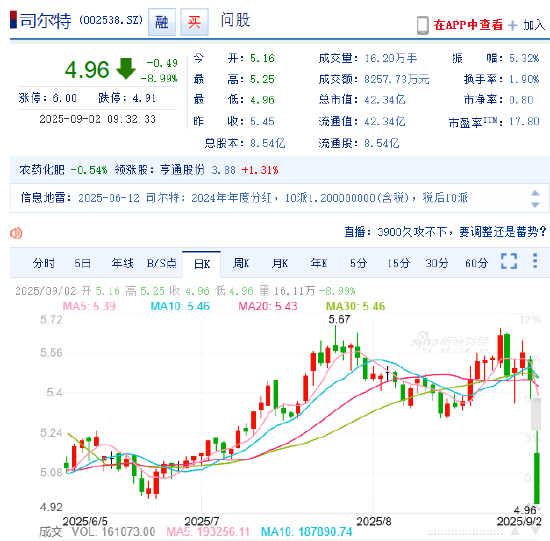The image size is (550, 541).
Task: Open the three-dot chart options menu
Action: 535,261
